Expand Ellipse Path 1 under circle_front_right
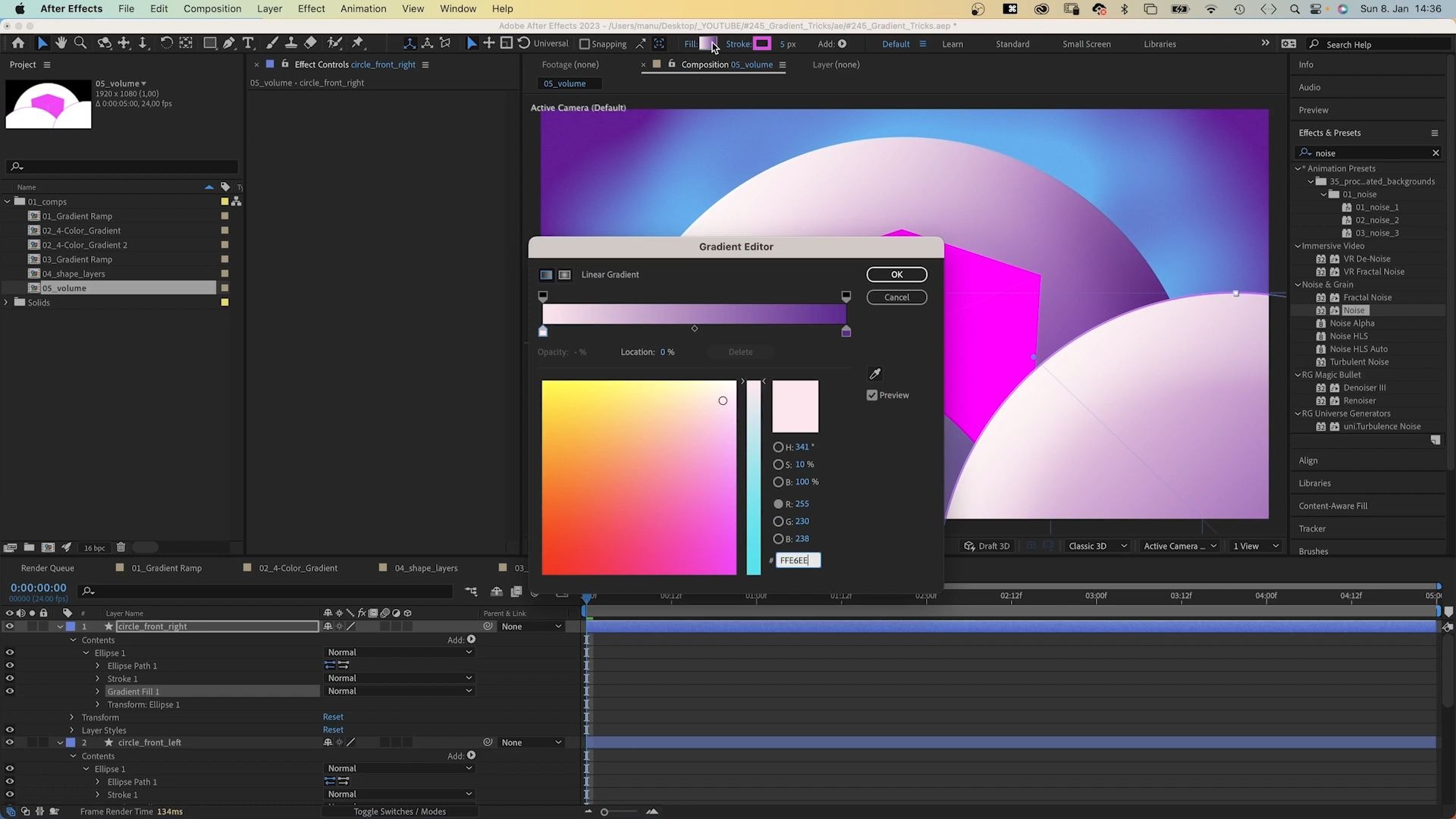Viewport: 1456px width, 819px height. [98, 666]
